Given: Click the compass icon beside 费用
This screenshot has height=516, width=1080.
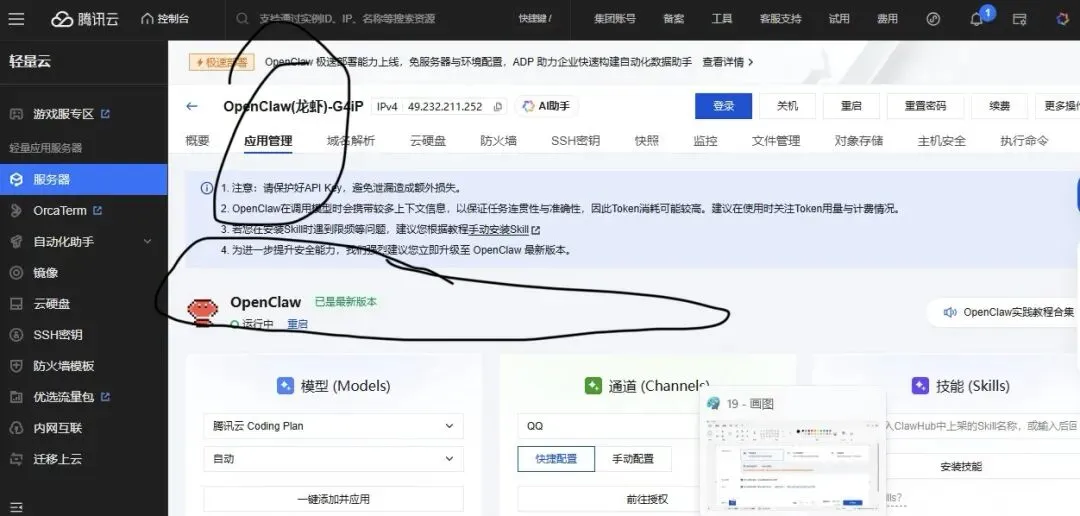Looking at the screenshot, I should pos(933,19).
